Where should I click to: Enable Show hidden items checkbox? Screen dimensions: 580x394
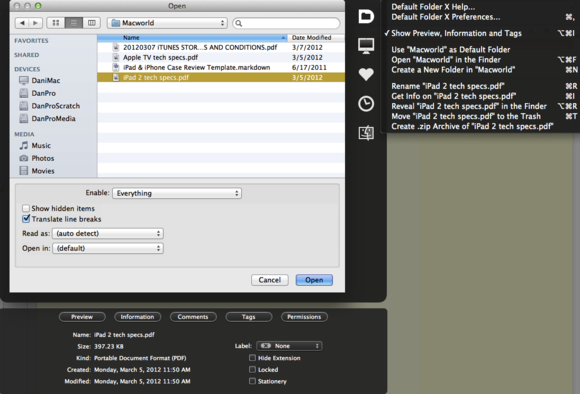[26, 208]
